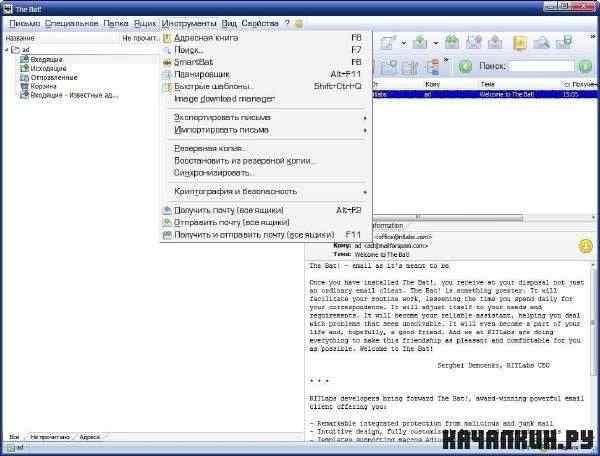600x456 pixels.
Task: Switch to the Не прочитано tab
Action: tap(50, 437)
